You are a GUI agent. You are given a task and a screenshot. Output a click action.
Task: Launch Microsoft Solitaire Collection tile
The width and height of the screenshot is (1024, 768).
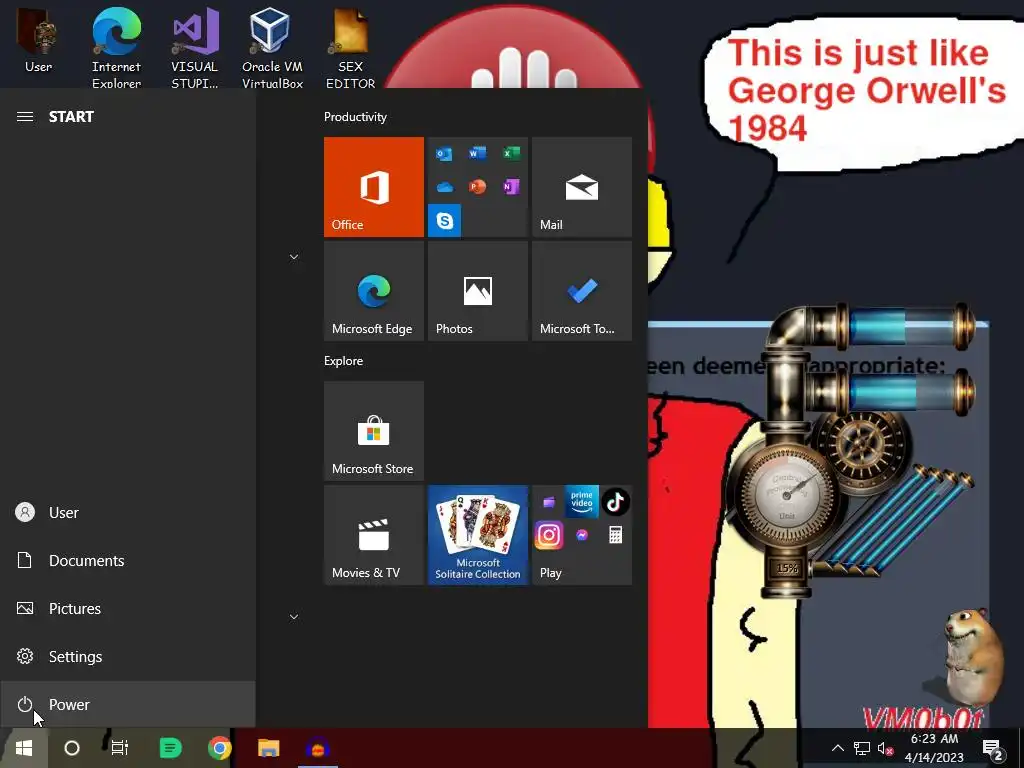point(477,535)
